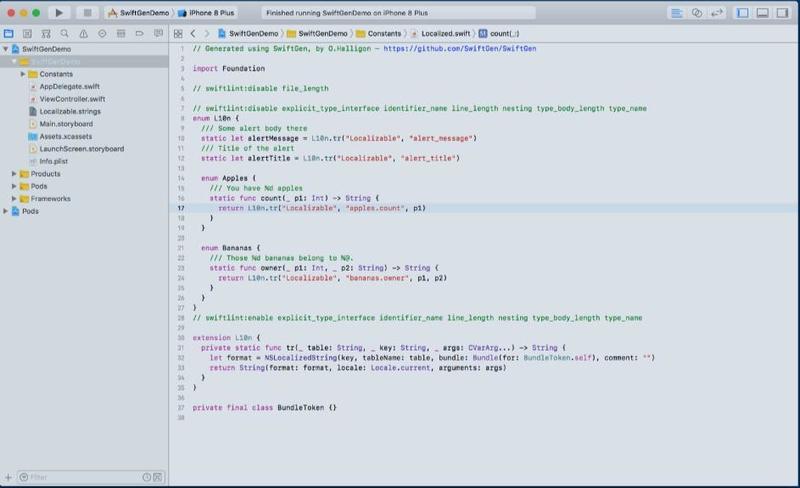
Task: Click the add (+) button below navigator
Action: 8,478
